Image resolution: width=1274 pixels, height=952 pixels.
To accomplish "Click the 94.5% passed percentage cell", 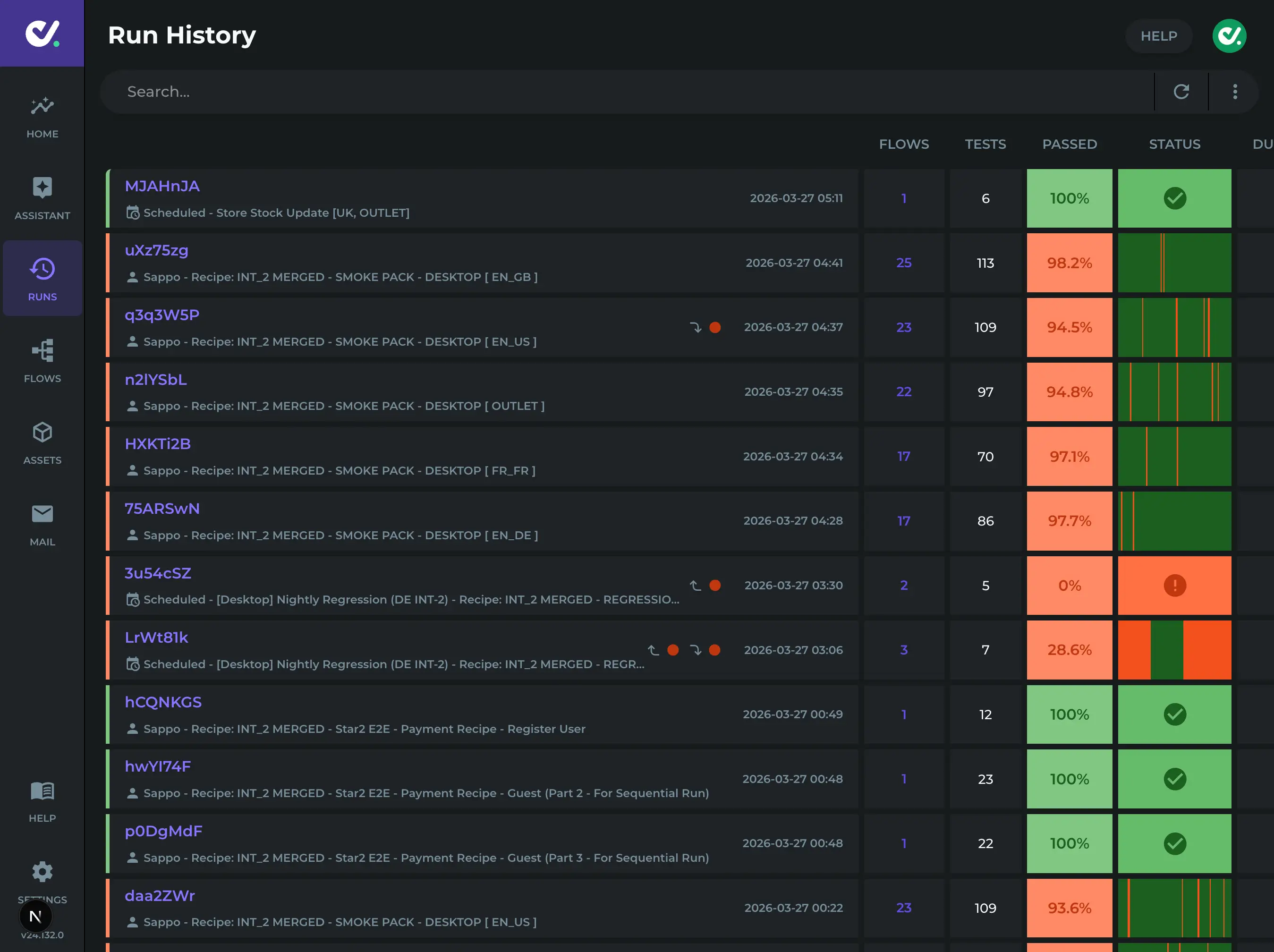I will point(1070,327).
